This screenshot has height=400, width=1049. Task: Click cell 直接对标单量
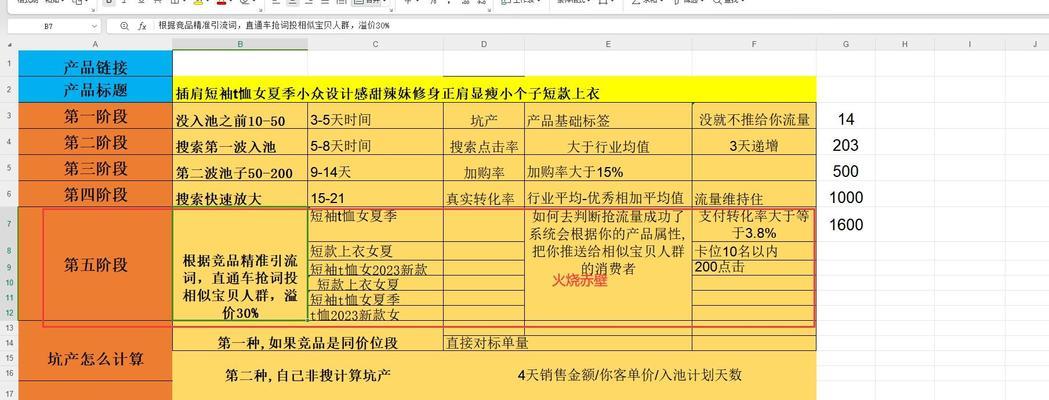pyautogui.click(x=567, y=343)
